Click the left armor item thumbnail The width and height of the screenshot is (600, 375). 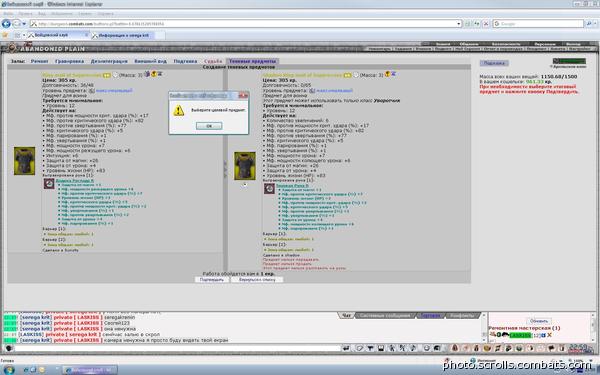(24, 161)
